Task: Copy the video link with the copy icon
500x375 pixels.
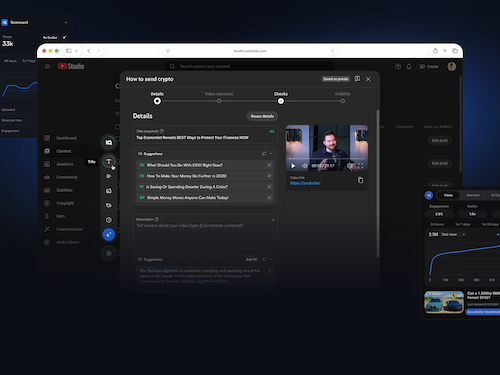Action: 360,180
